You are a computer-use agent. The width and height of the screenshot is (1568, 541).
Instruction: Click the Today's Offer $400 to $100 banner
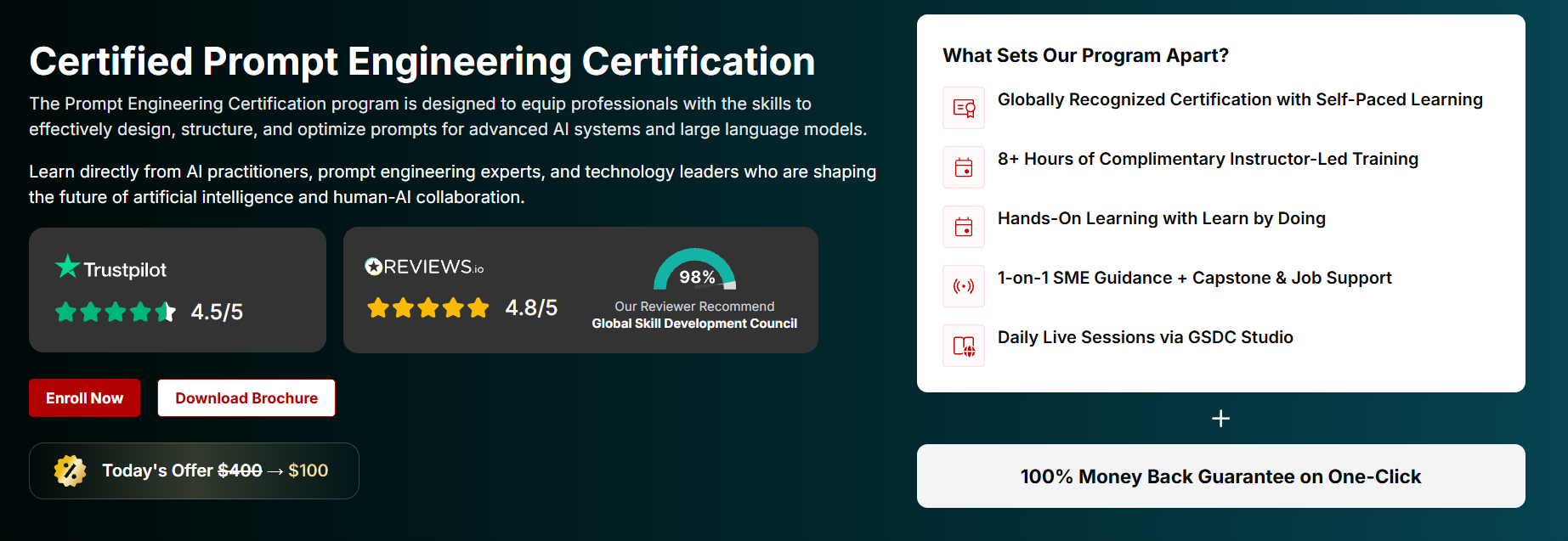pyautogui.click(x=194, y=471)
